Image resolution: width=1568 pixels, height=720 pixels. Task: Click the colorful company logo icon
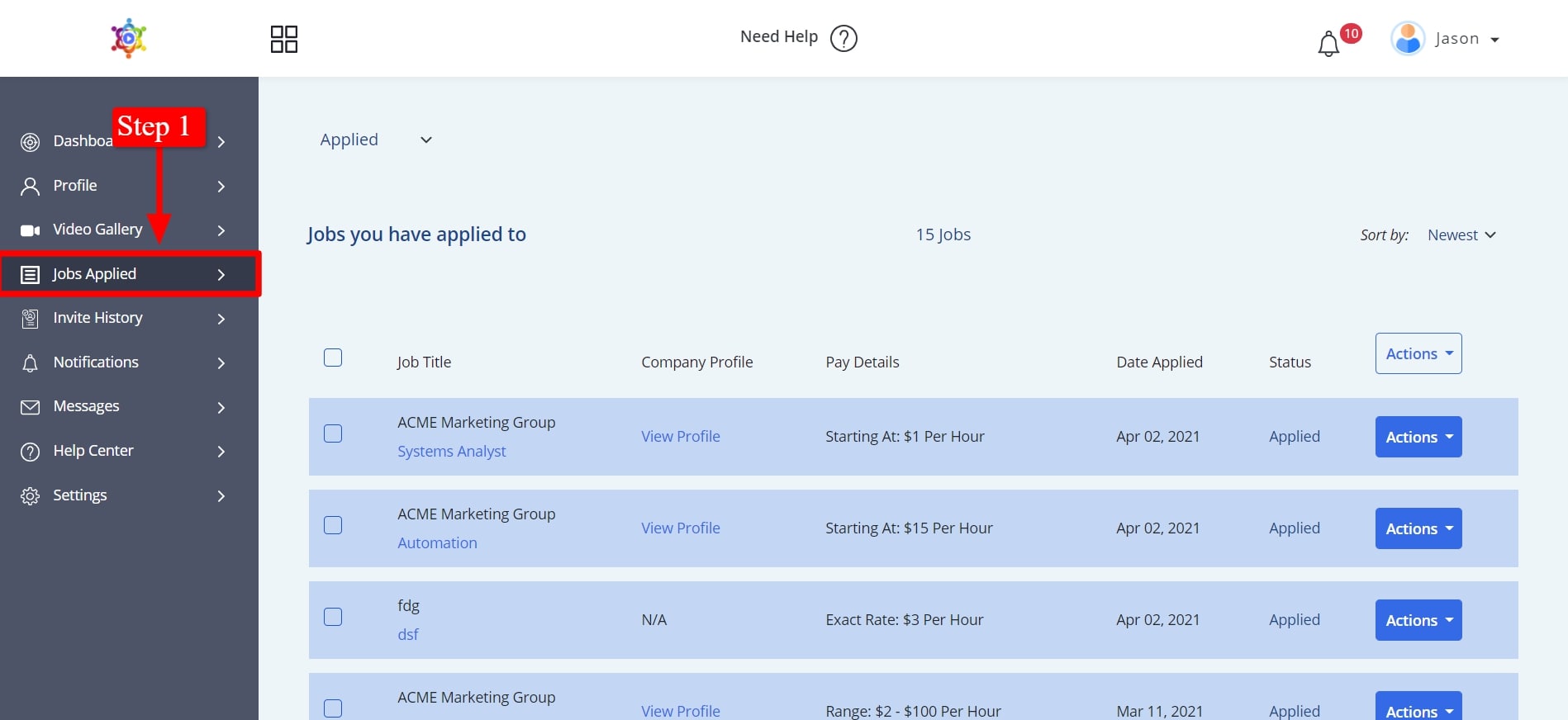click(129, 38)
